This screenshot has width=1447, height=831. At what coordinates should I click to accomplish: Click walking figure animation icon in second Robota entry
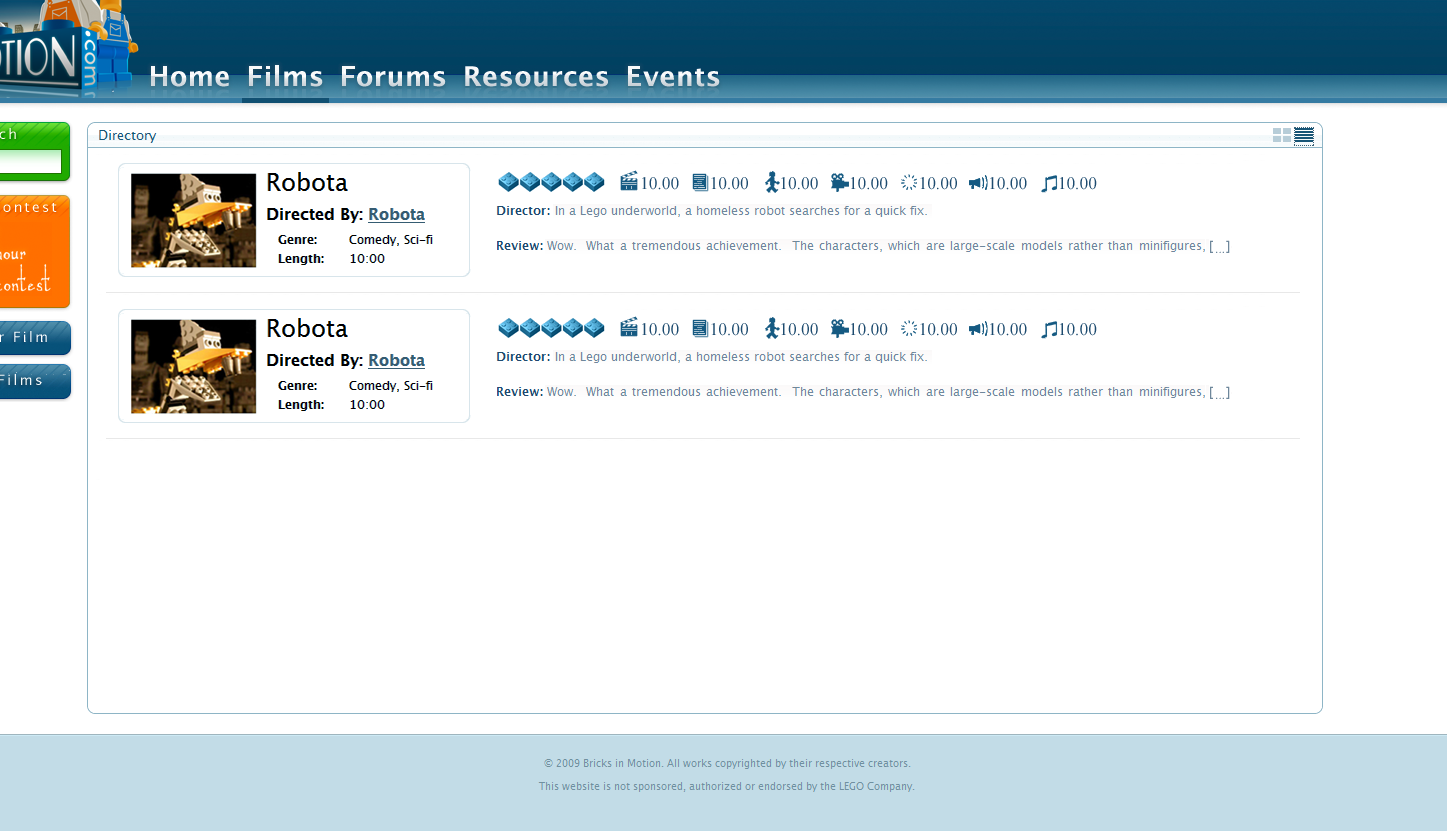click(x=771, y=328)
